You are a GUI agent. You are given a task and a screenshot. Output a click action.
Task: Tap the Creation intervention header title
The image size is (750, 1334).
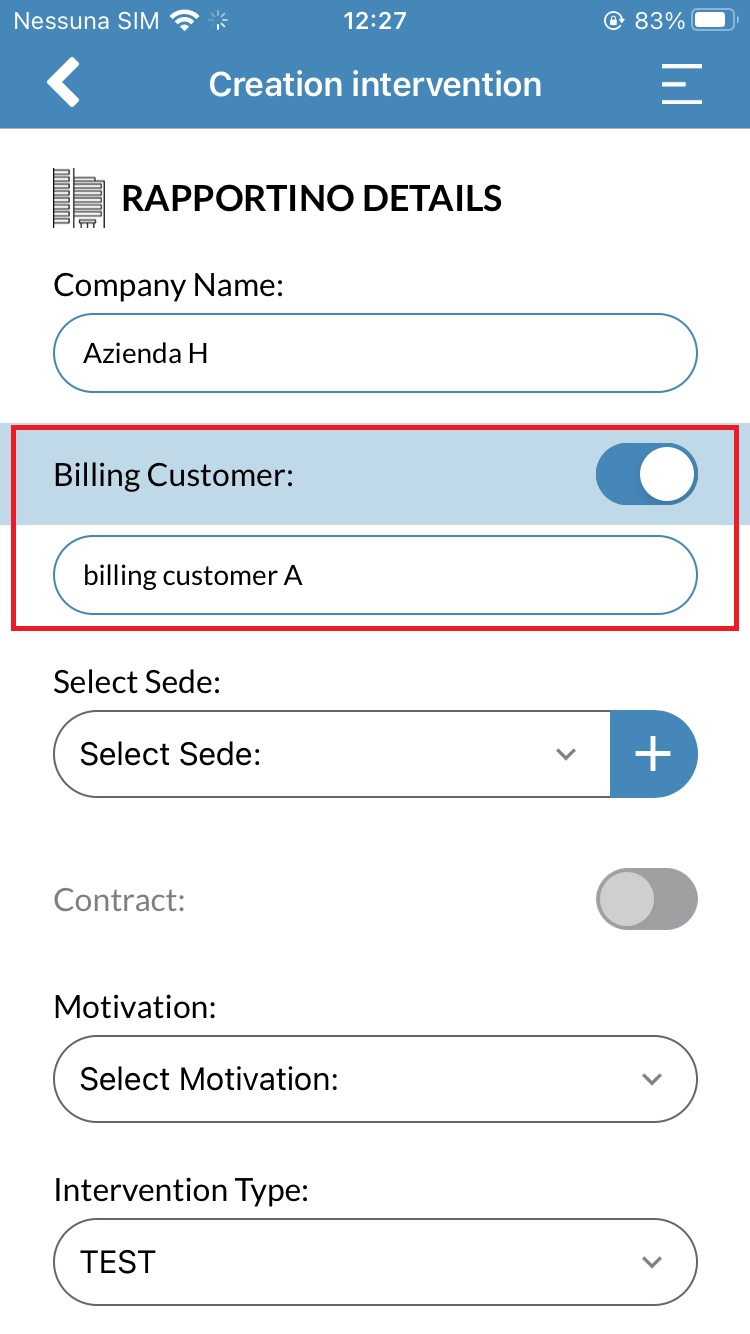pos(375,84)
